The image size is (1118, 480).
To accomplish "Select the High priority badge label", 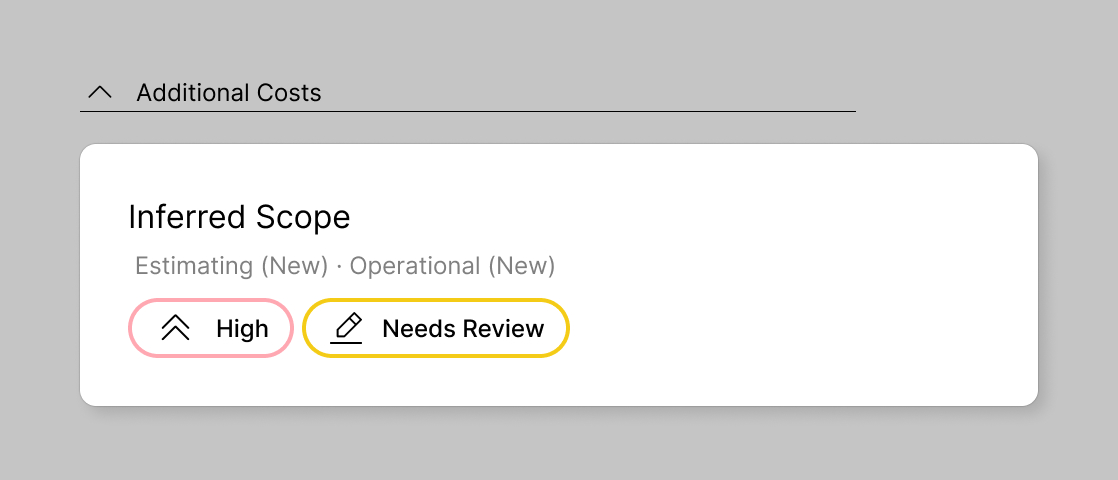I will (242, 328).
